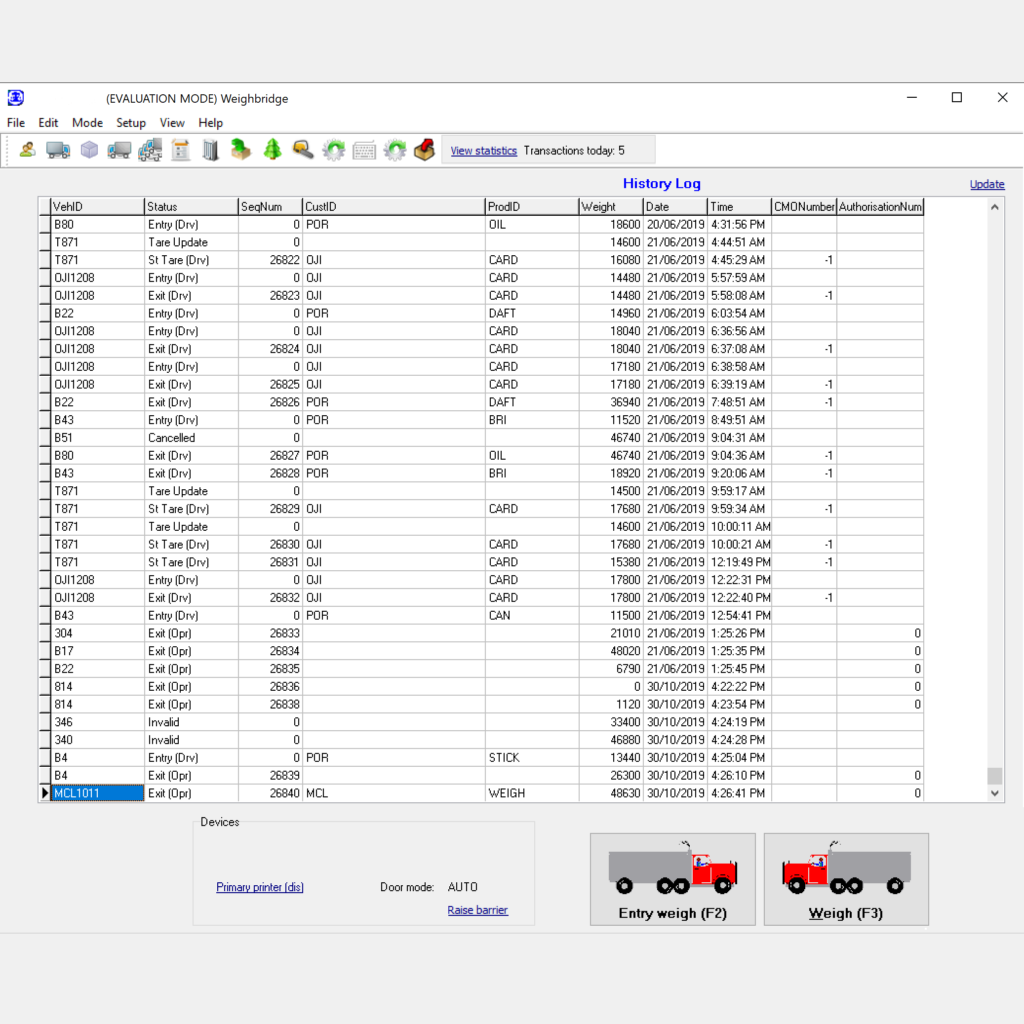The width and height of the screenshot is (1024, 1024).
Task: Click the Update link above the history log
Action: 987,184
